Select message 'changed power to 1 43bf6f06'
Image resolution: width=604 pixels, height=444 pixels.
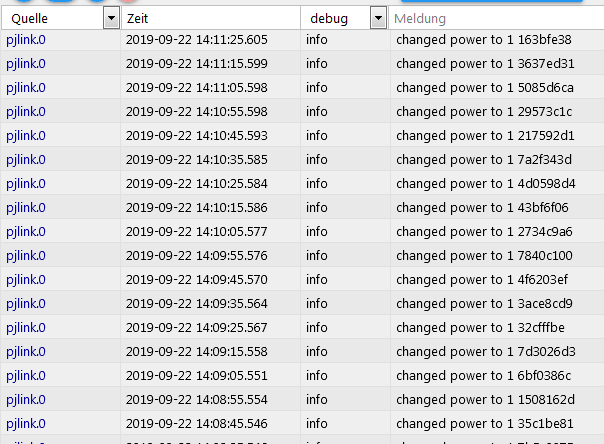[482, 208]
